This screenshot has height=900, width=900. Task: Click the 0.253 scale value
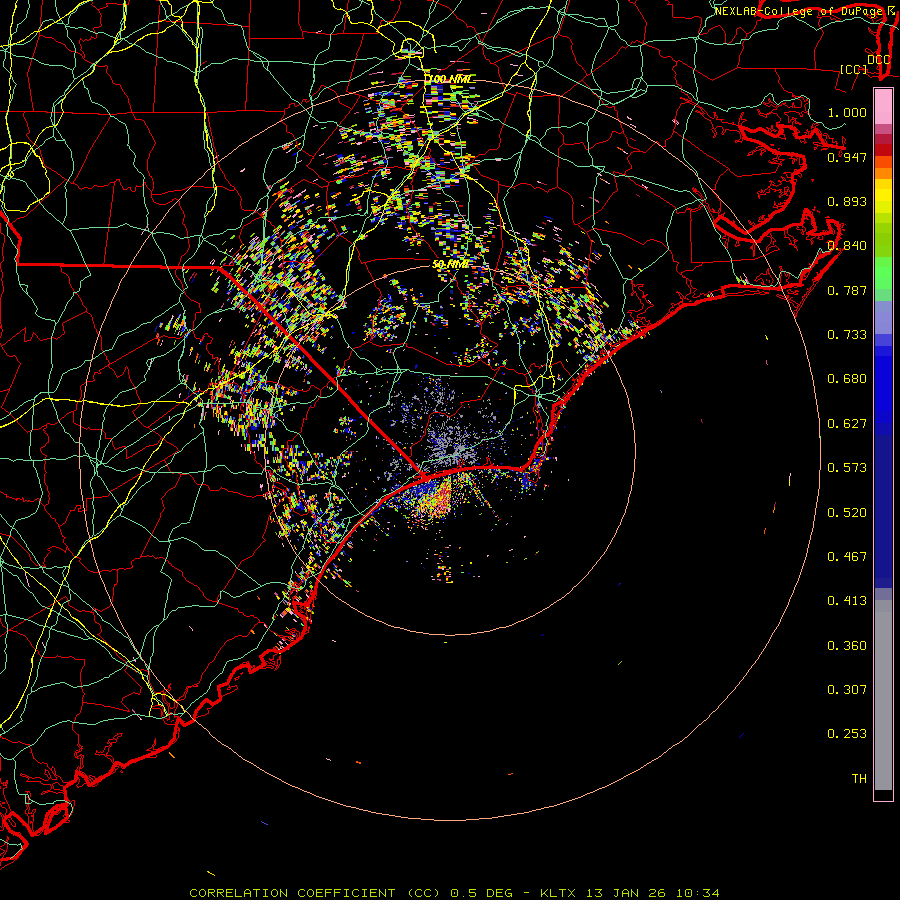(x=847, y=734)
